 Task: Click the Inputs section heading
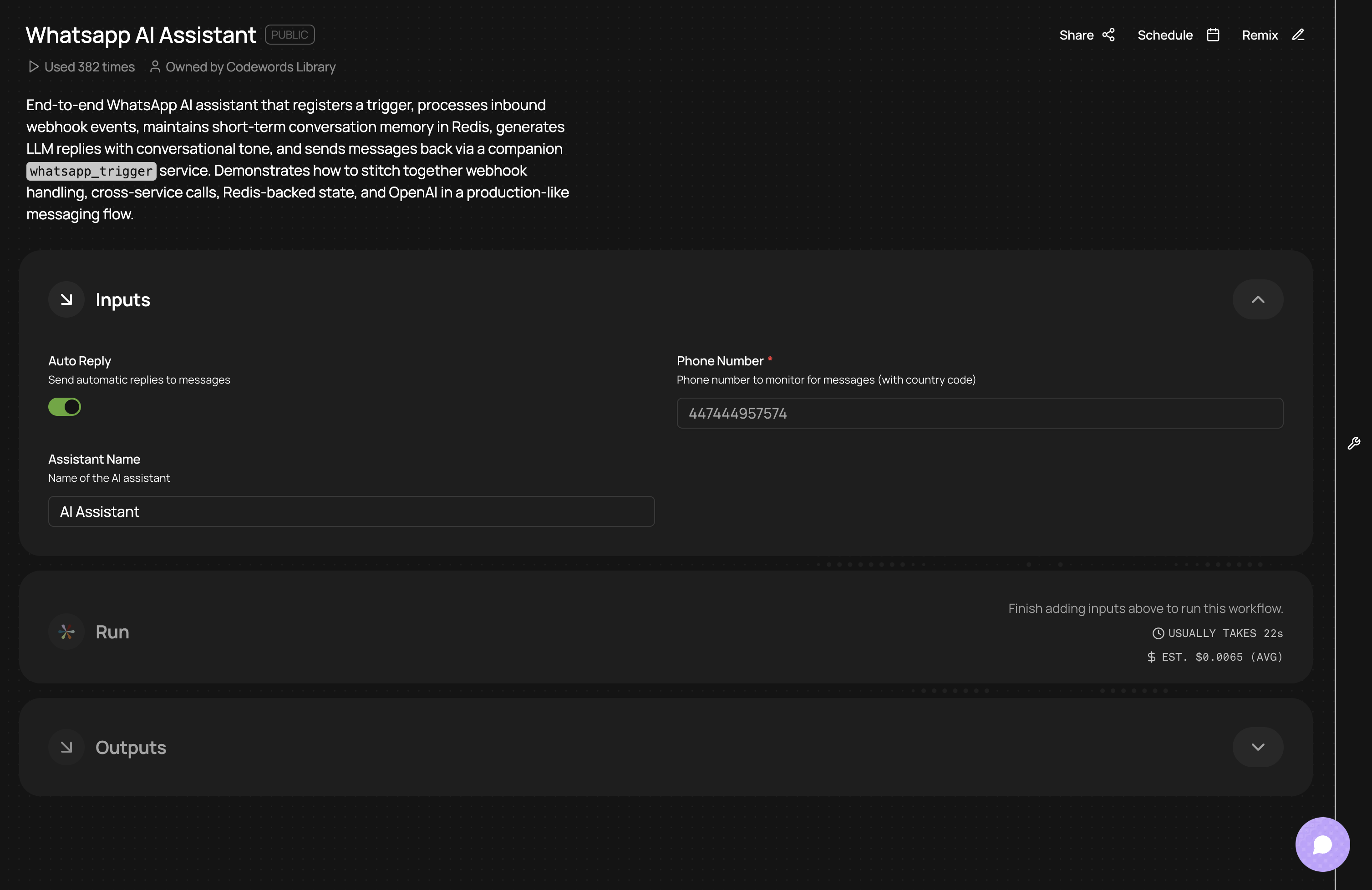point(123,300)
